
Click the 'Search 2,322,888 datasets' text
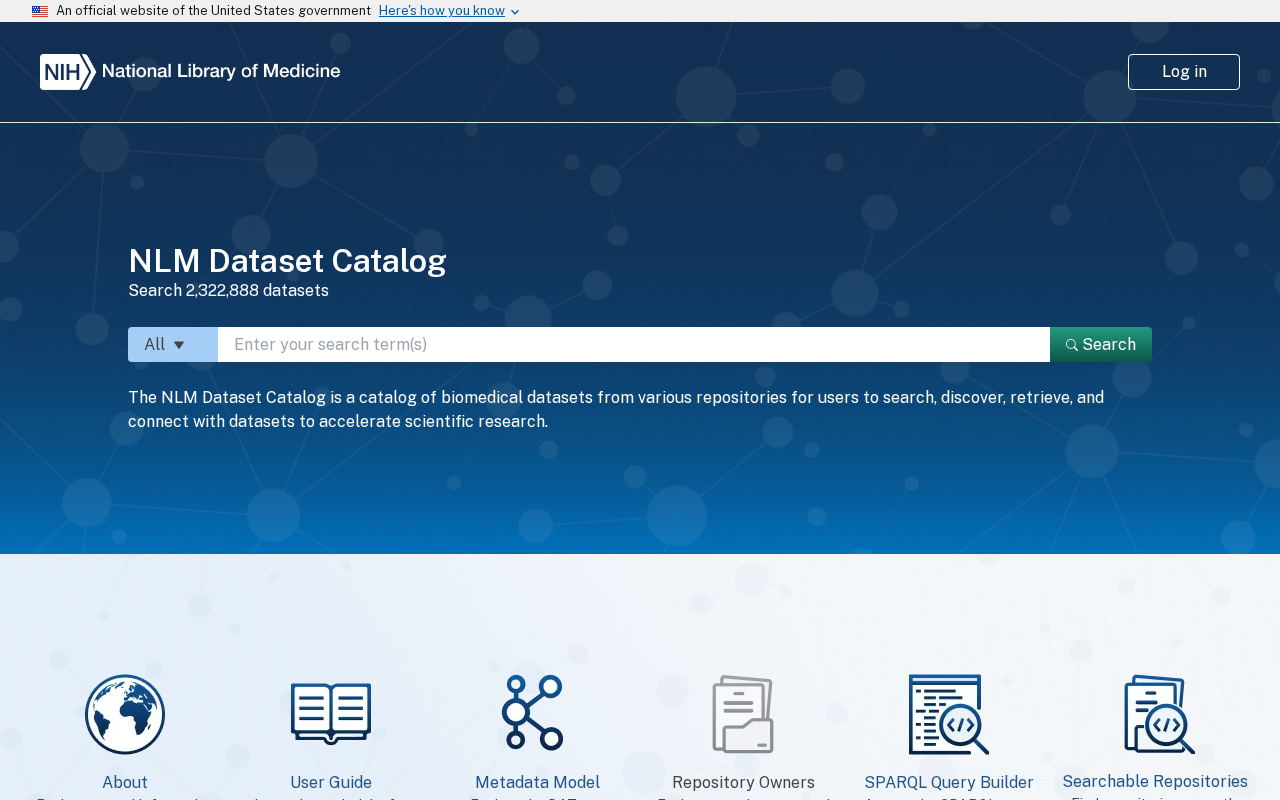228,291
